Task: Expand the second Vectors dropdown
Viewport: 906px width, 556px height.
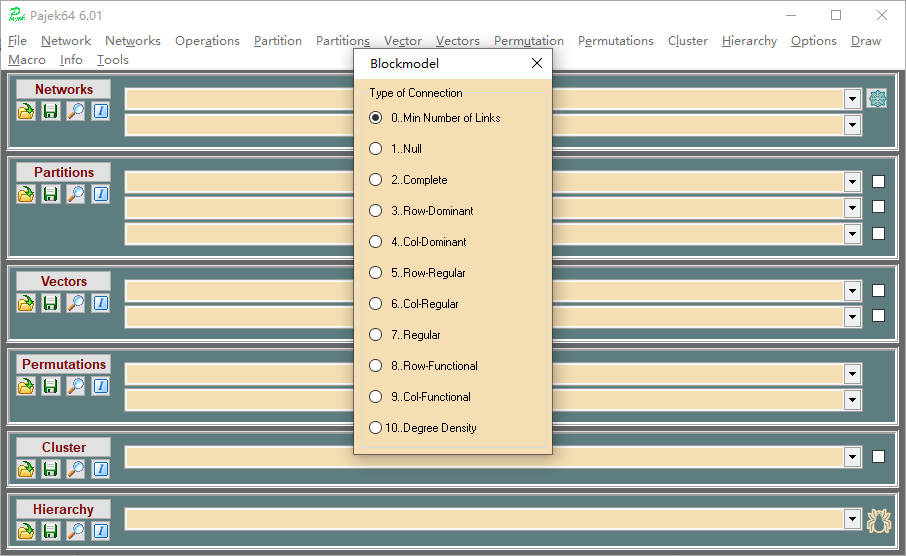Action: tap(852, 316)
